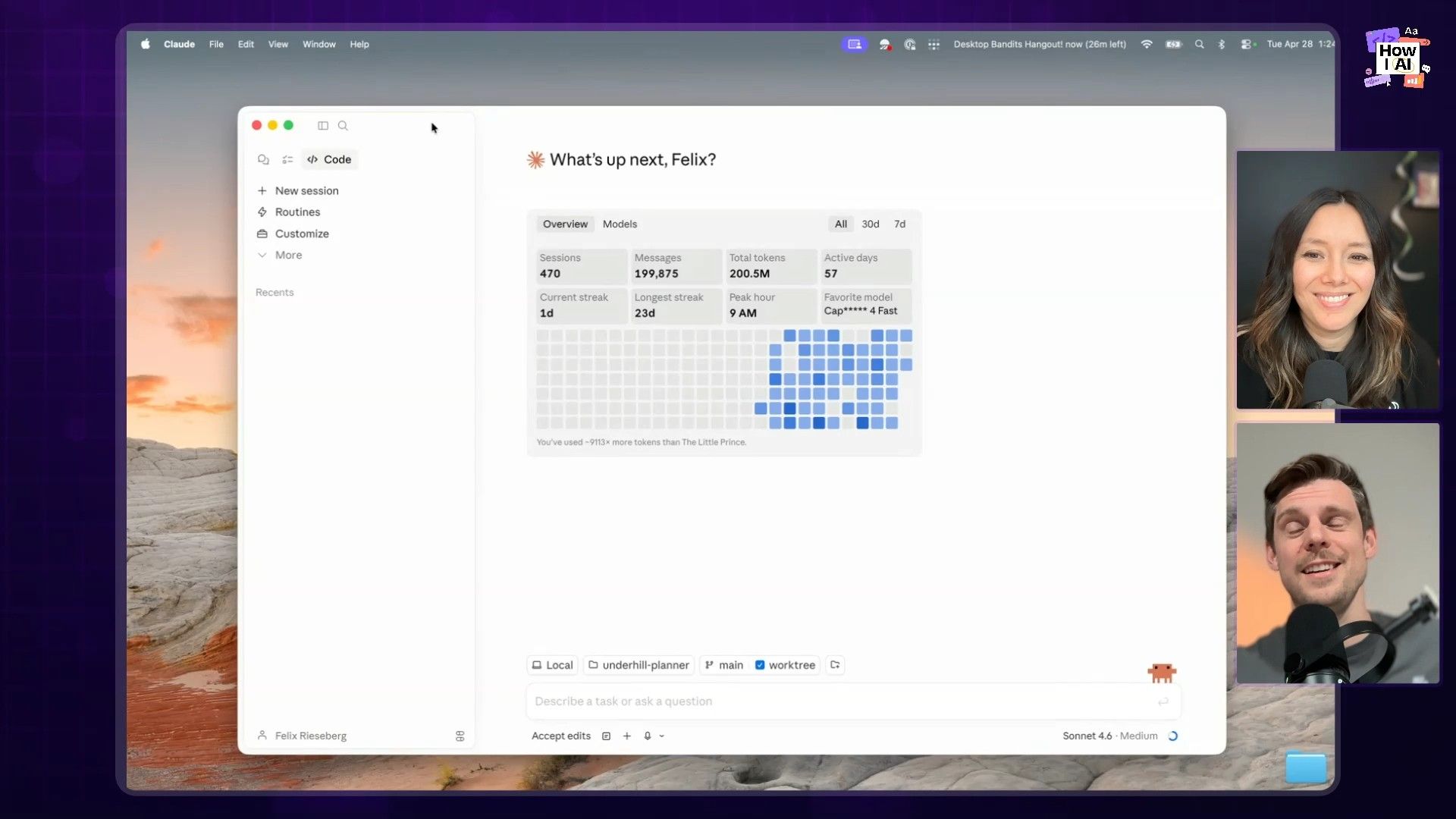Image resolution: width=1456 pixels, height=819 pixels.
Task: Switch to the chat bubbles mode icon
Action: pyautogui.click(x=263, y=159)
